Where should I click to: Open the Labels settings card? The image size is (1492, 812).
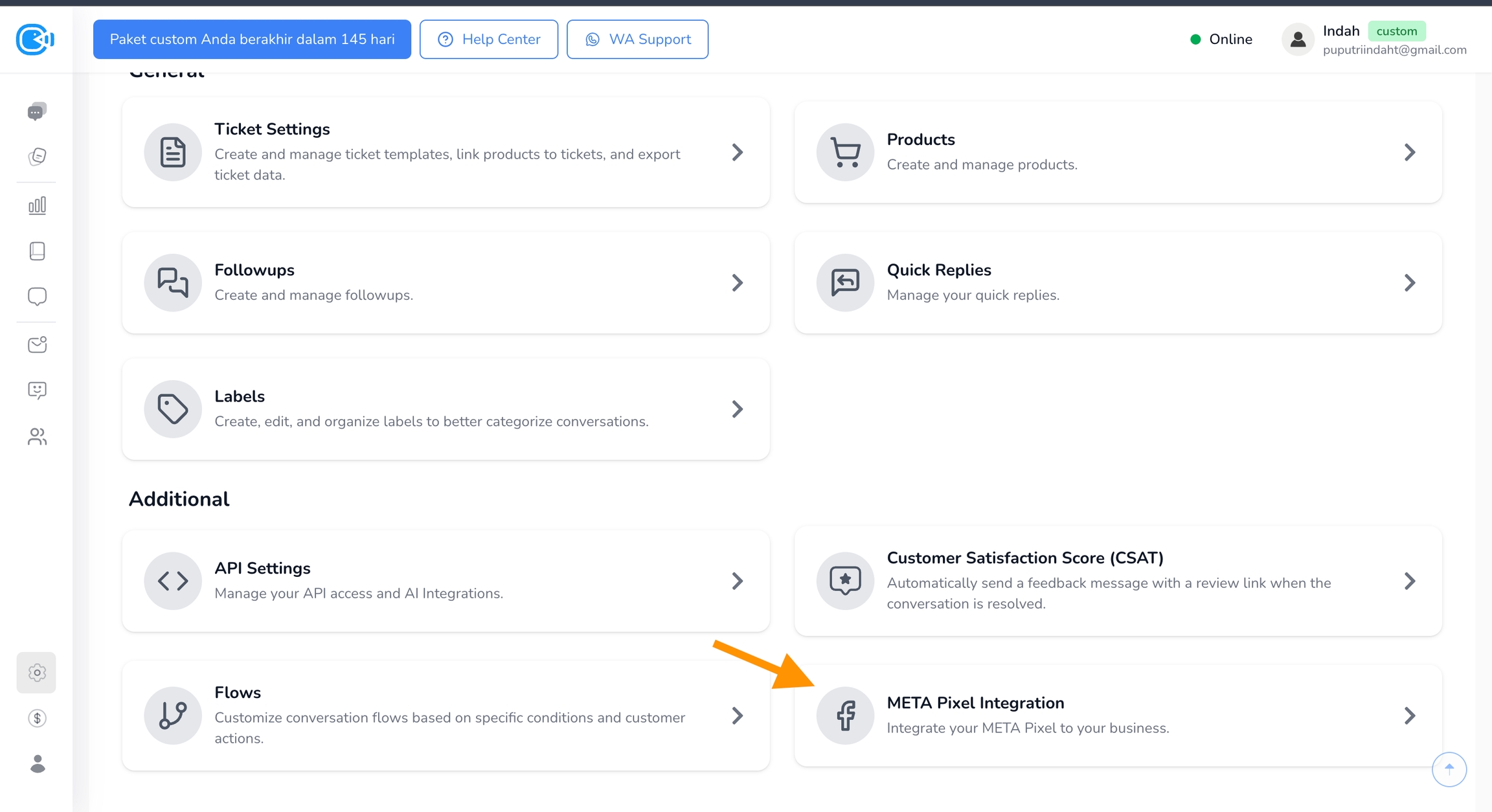click(446, 409)
